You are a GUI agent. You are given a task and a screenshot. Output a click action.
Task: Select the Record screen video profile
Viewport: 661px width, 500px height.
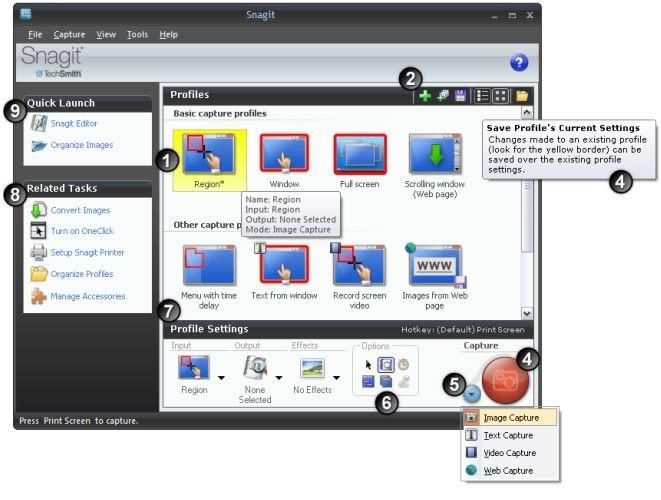(x=359, y=277)
